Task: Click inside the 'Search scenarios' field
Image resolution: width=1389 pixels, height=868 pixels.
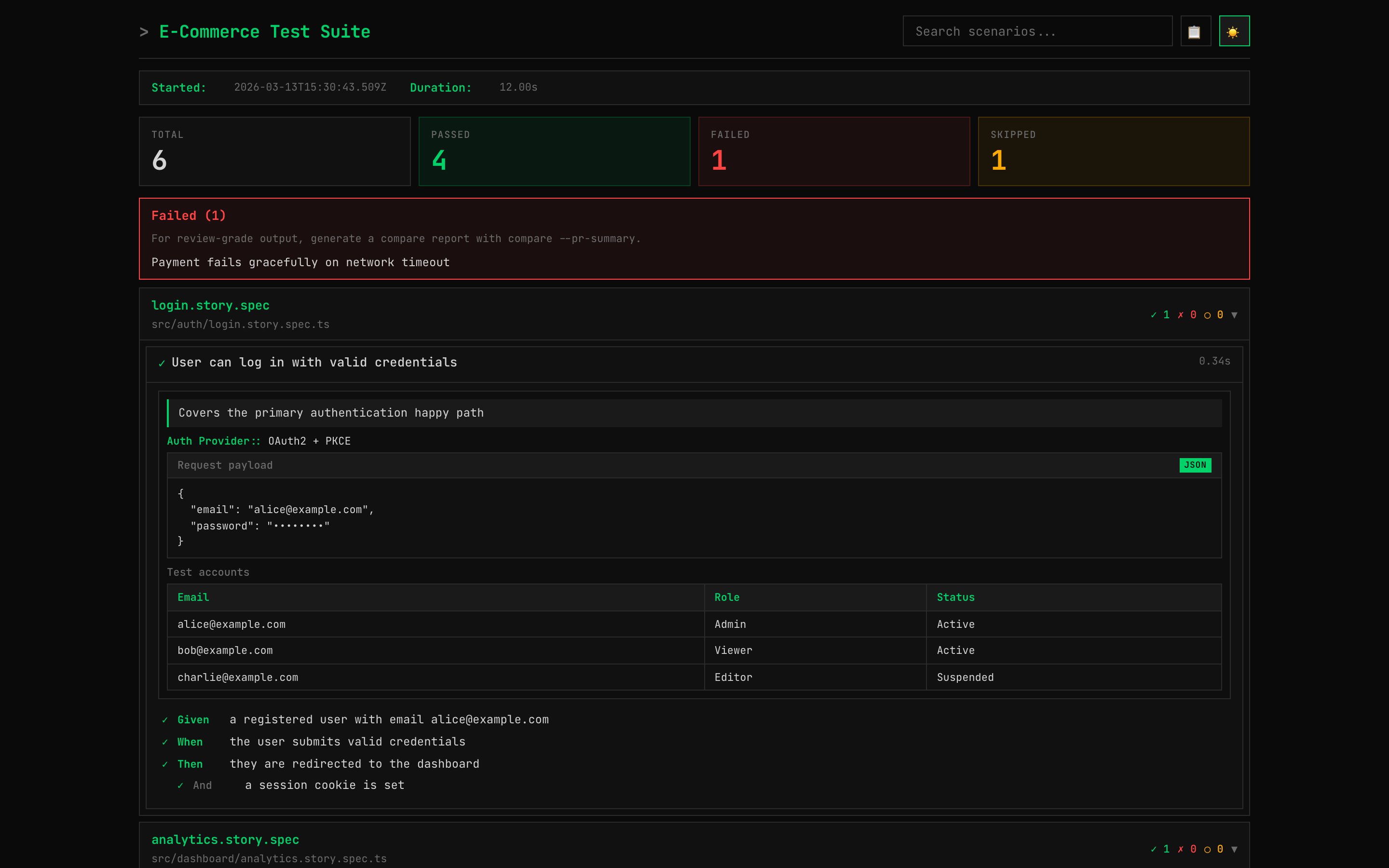Action: coord(1036,31)
